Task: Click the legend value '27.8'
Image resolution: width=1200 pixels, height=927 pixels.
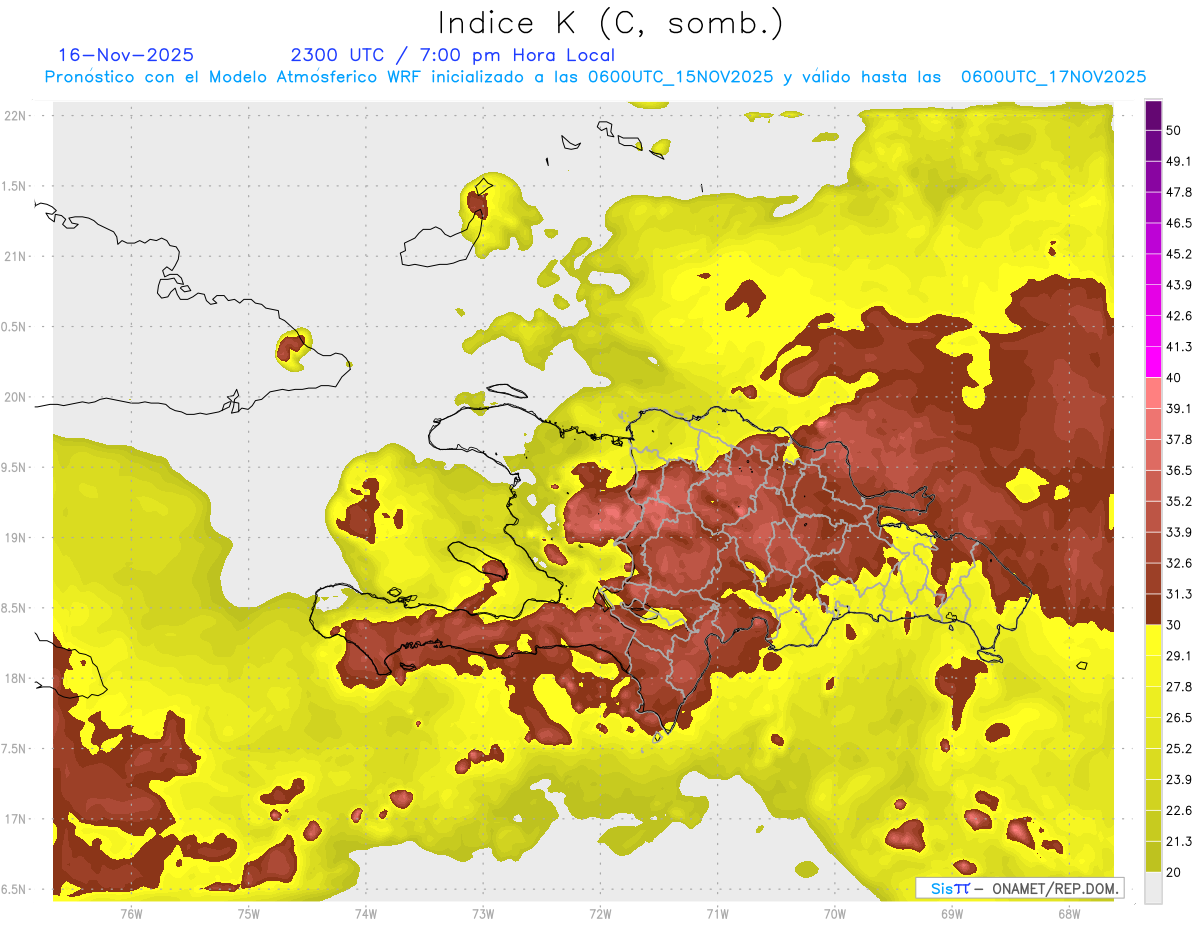Action: [x=1179, y=687]
